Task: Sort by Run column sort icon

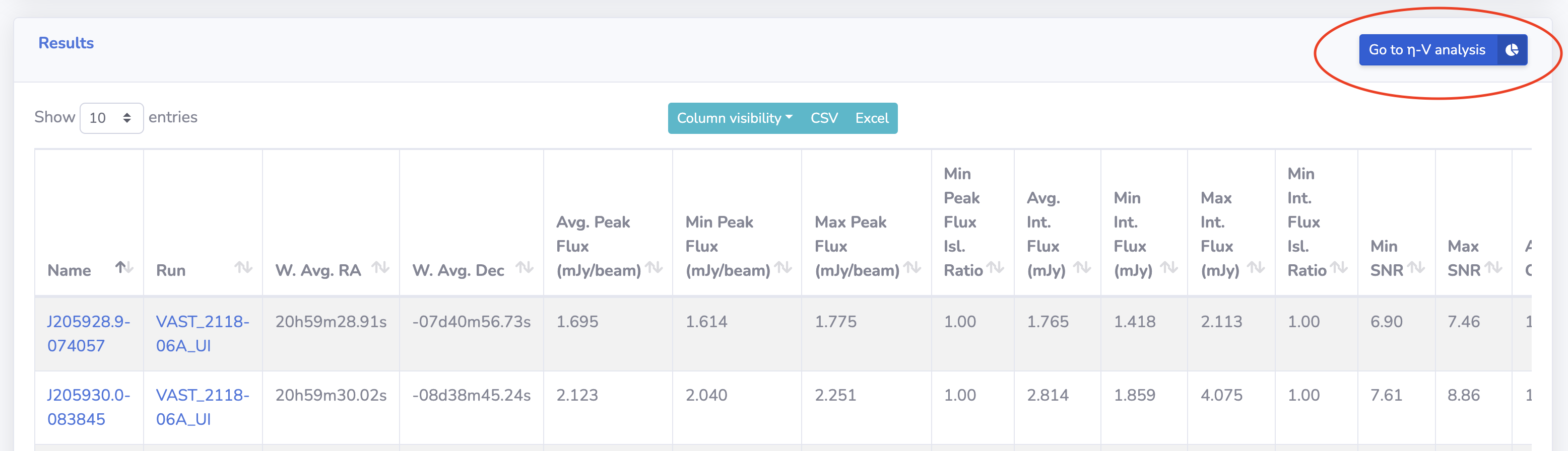Action: click(243, 267)
